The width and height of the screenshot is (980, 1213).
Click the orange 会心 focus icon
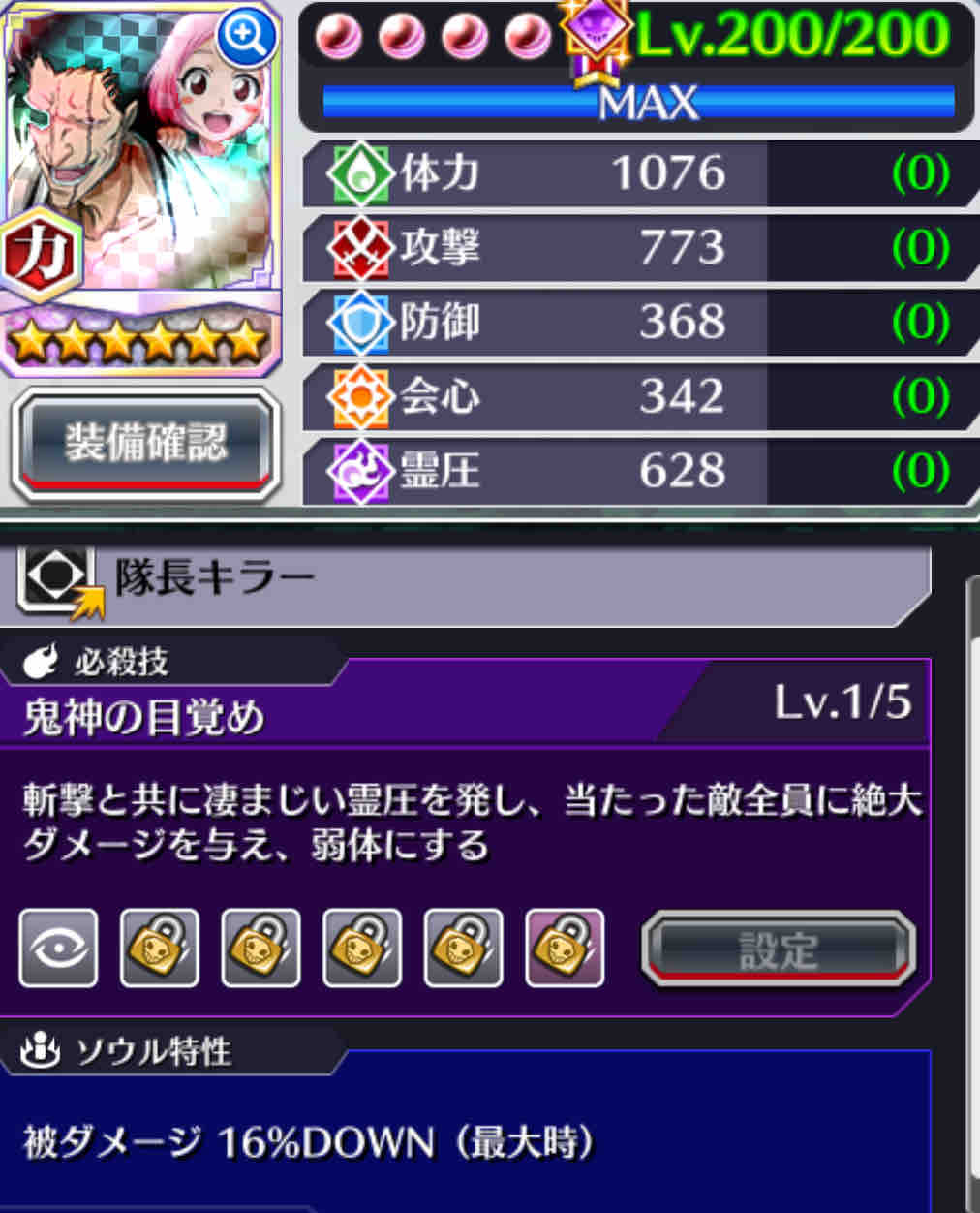click(x=359, y=396)
